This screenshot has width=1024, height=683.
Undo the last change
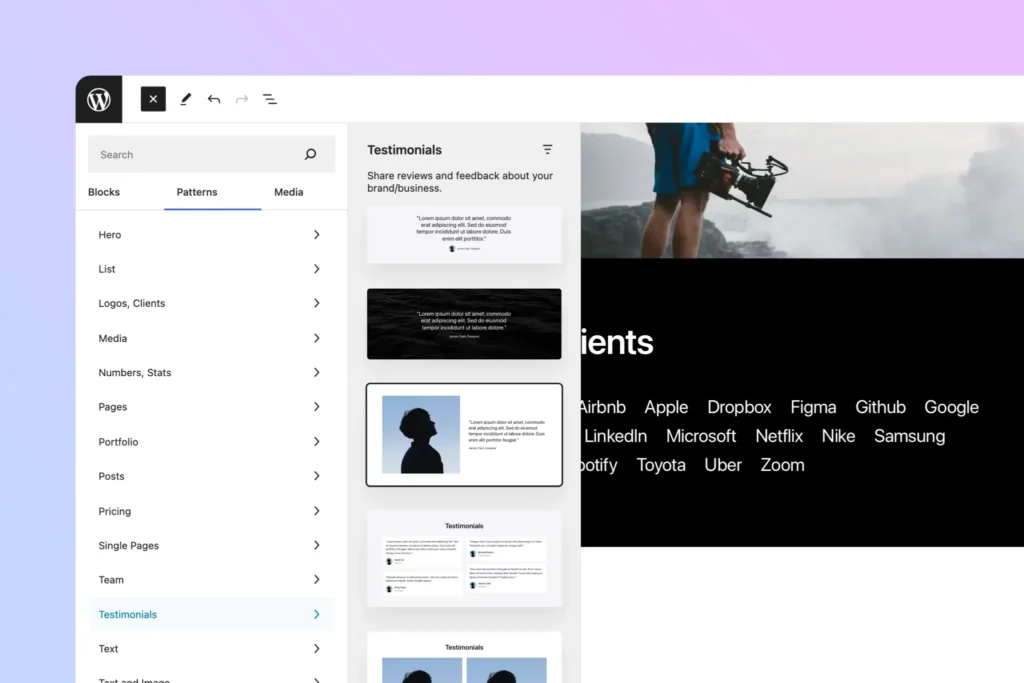click(214, 99)
